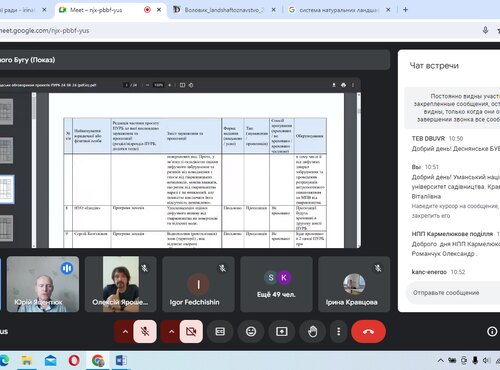Viewport: 500px width, 370px height.
Task: Download the shared PDF
Action: (334, 85)
